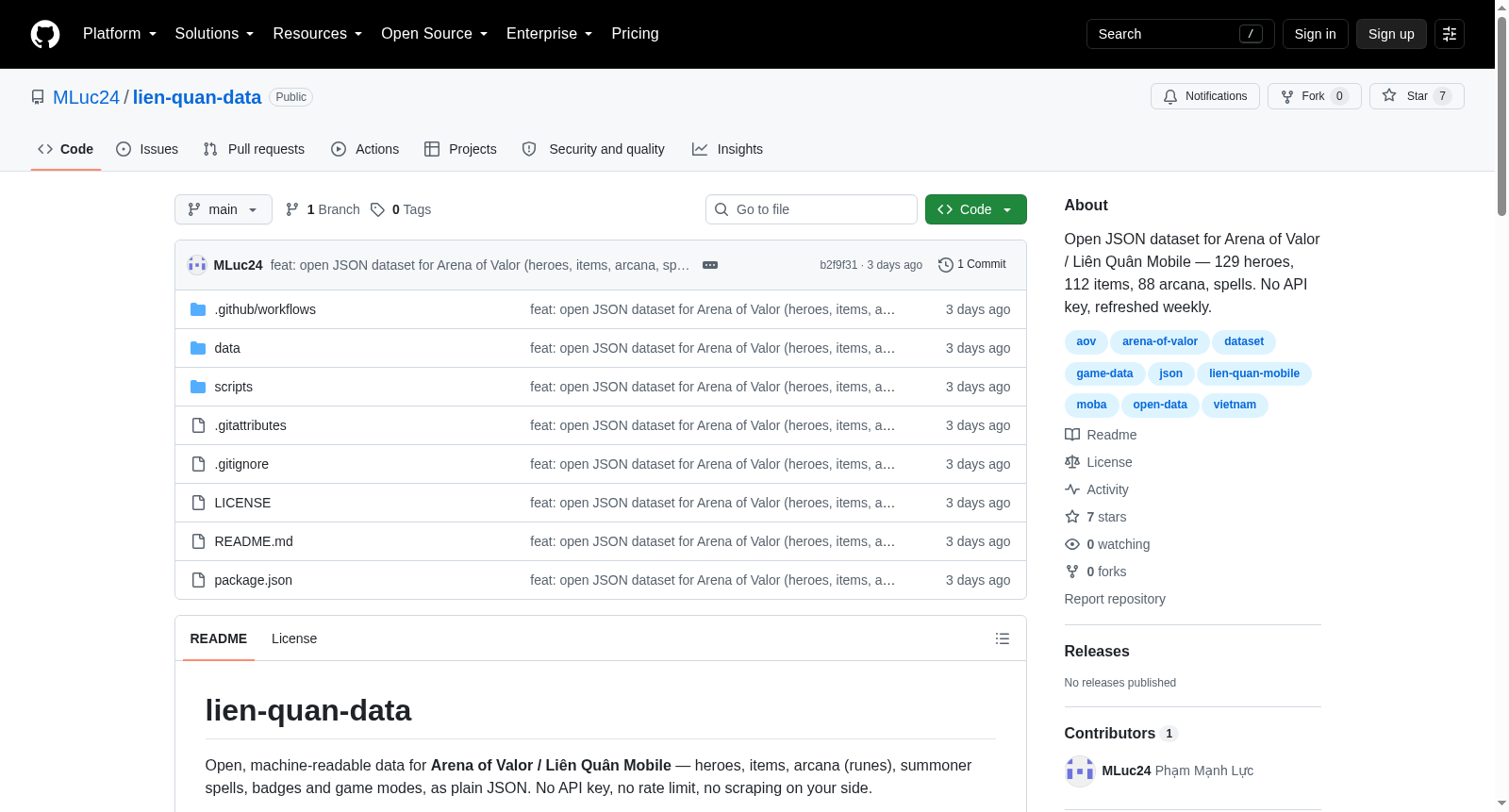Click the Go to file input
This screenshot has width=1509, height=812.
(x=811, y=209)
